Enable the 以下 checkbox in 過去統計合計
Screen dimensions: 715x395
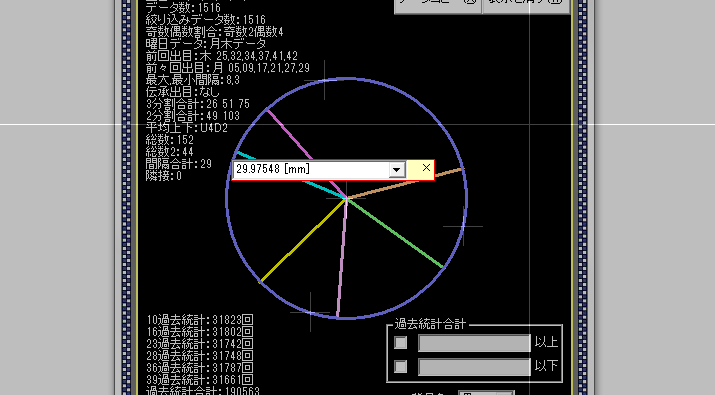tap(400, 366)
